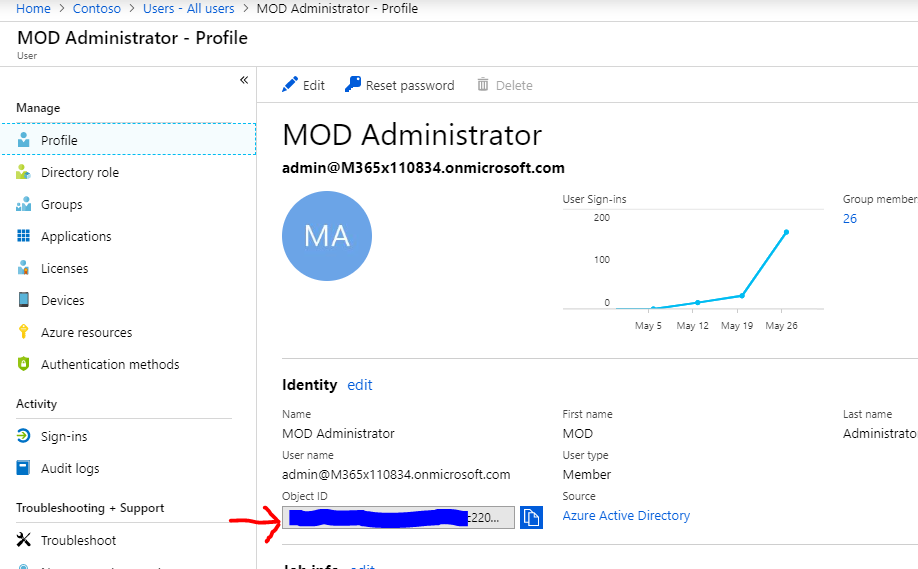Open Sign-ins under Activity

pos(63,436)
